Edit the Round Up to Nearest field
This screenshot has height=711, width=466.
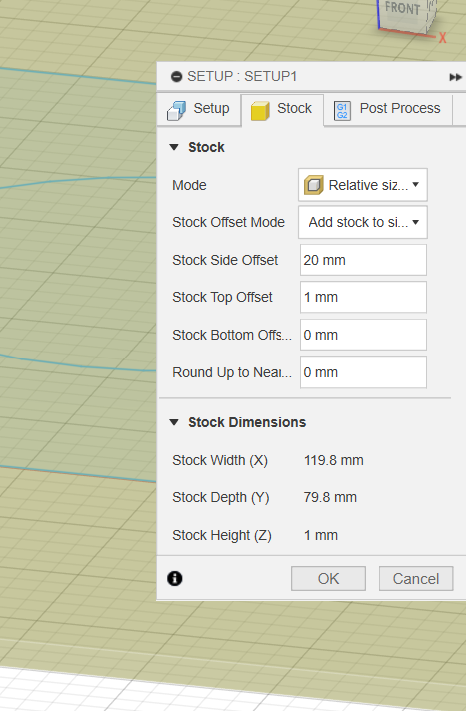point(363,372)
